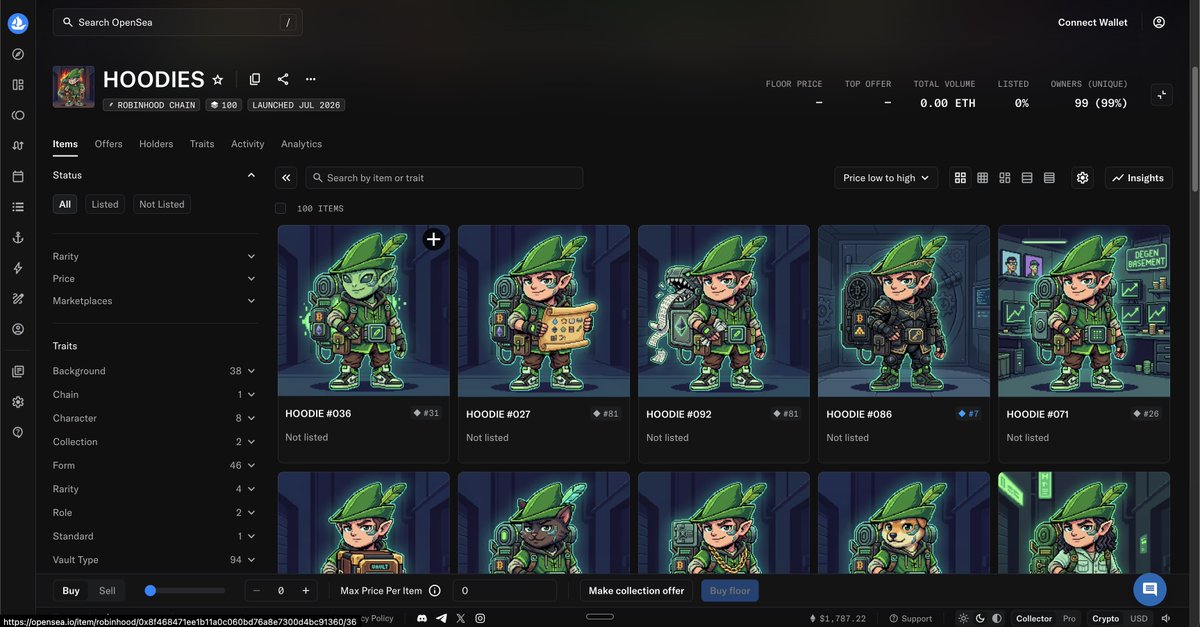Favorite the HOODIES collection with the star
1200x627 pixels.
(x=218, y=79)
